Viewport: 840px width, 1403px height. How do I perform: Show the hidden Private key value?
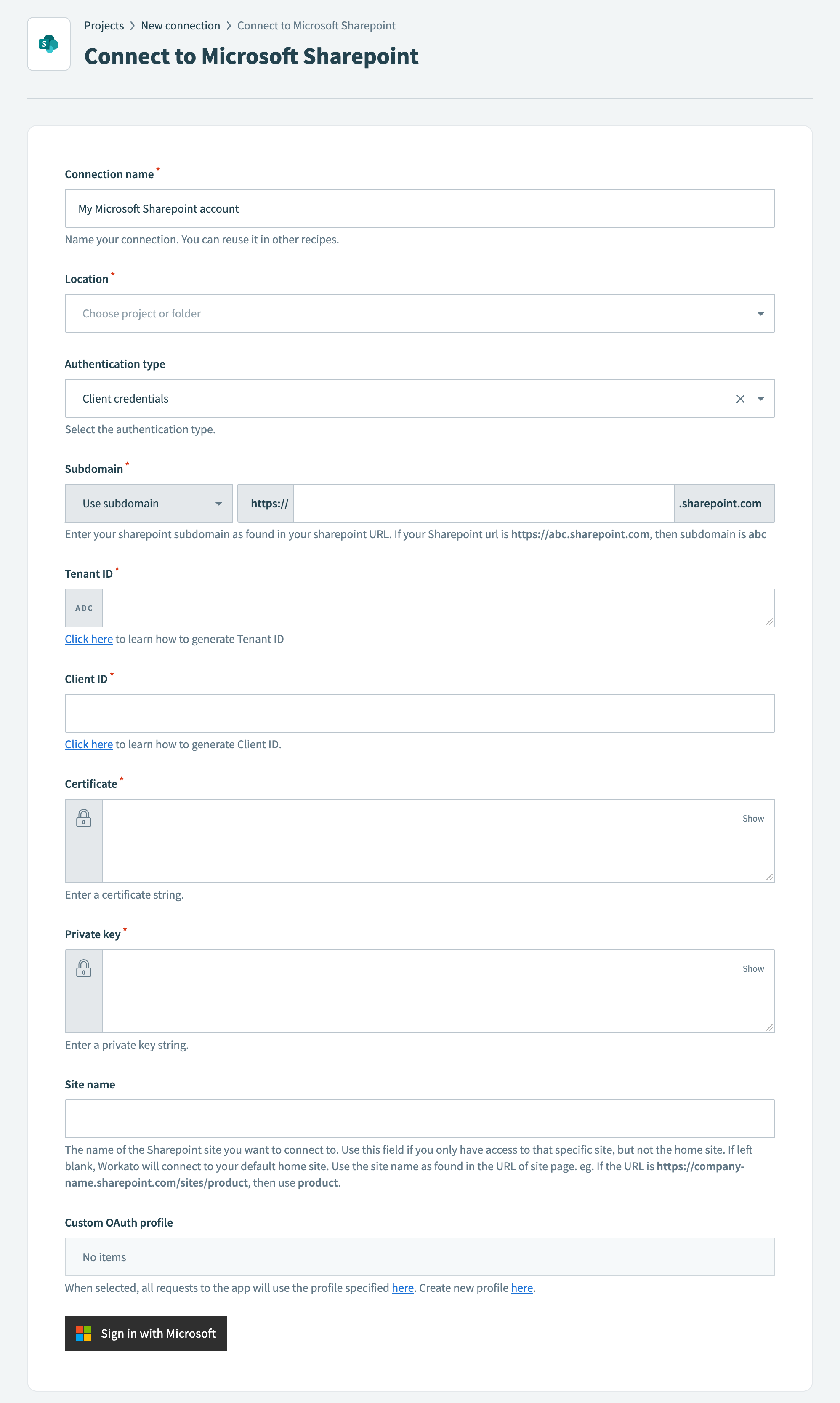click(x=753, y=968)
